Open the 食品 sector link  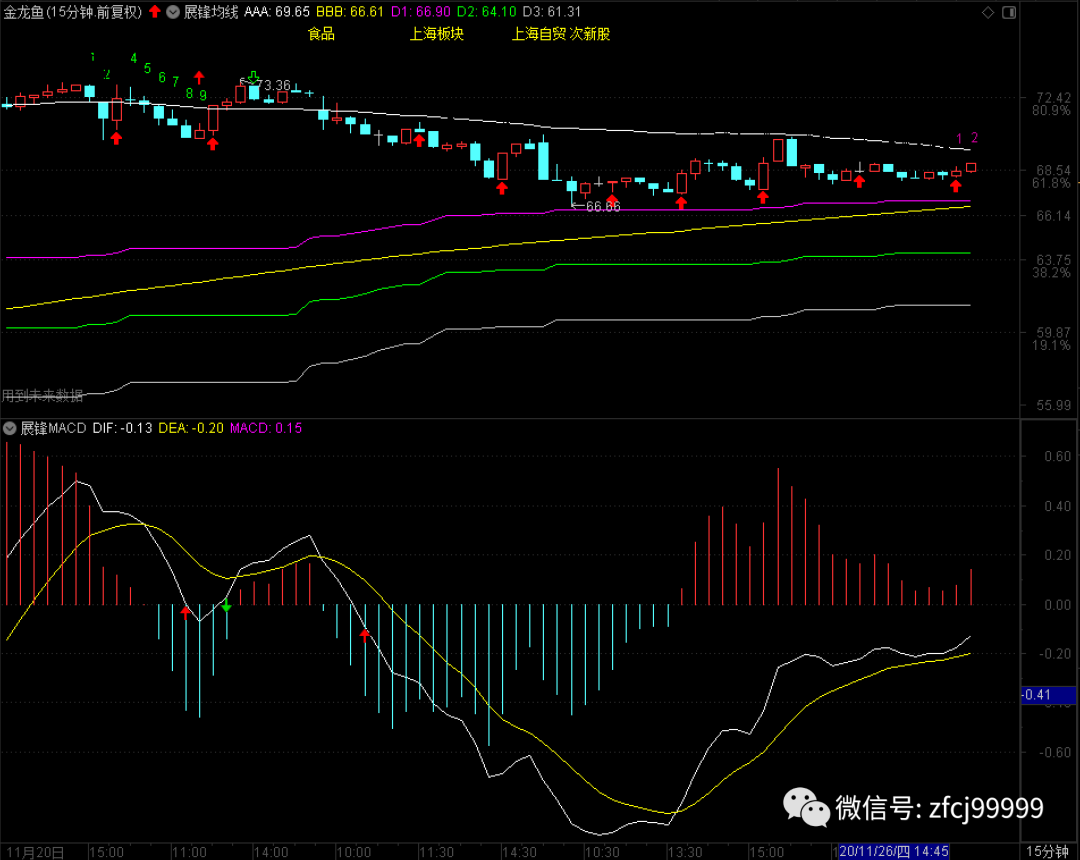click(321, 34)
